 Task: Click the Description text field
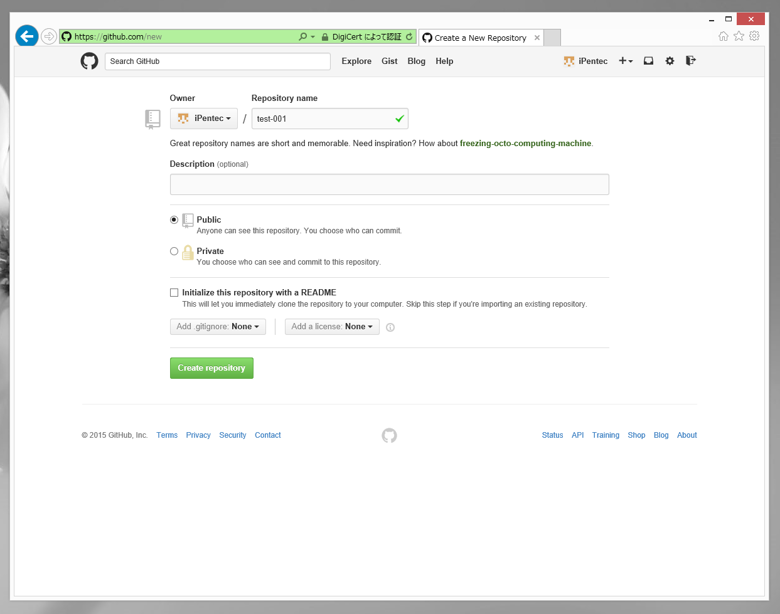click(389, 184)
